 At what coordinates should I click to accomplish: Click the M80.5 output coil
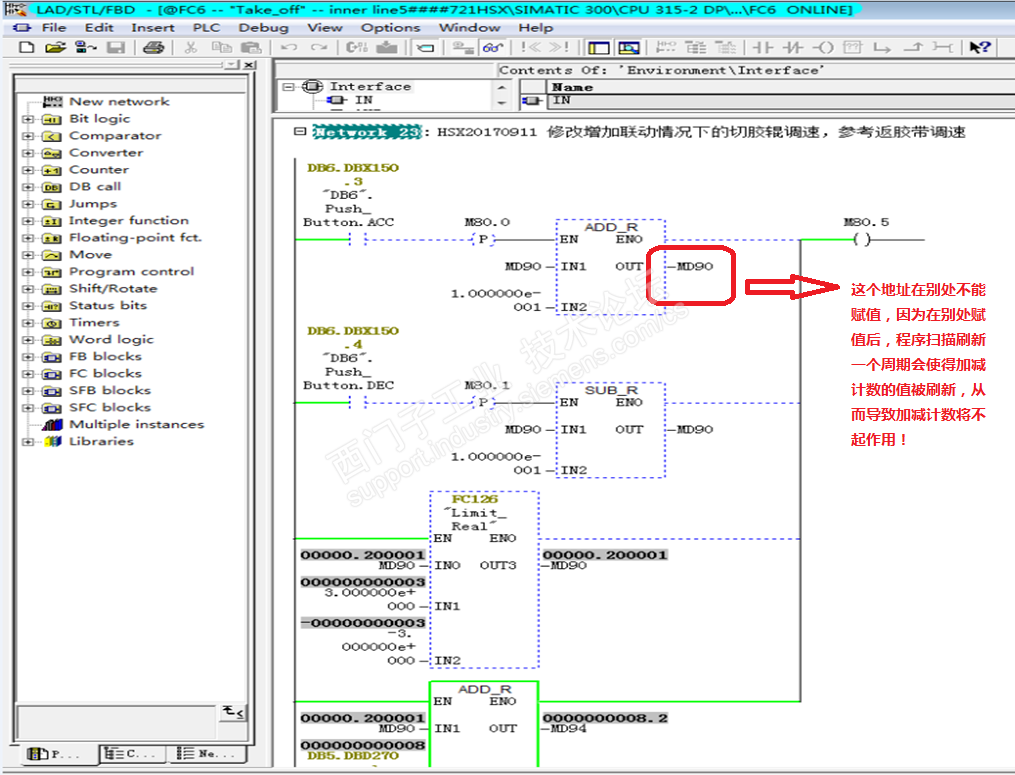(x=862, y=239)
